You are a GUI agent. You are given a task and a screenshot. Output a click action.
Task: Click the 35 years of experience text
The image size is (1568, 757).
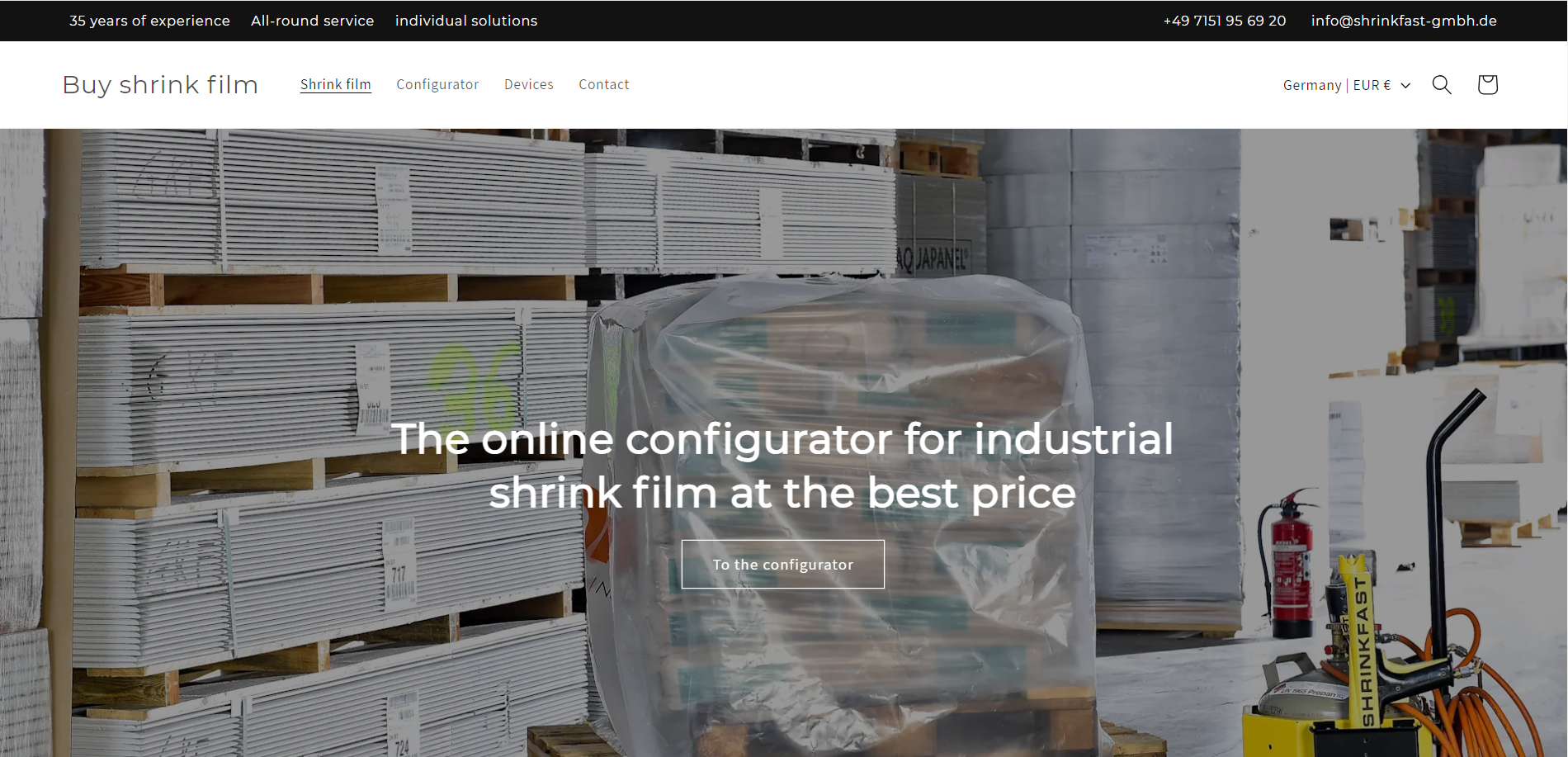point(149,21)
